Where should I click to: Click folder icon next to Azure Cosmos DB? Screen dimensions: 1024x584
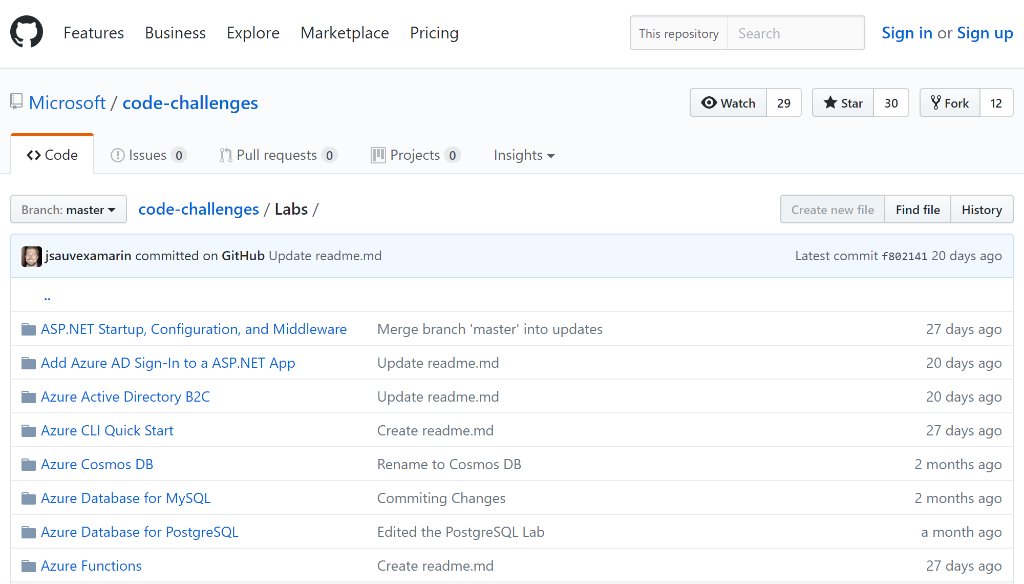(x=28, y=464)
